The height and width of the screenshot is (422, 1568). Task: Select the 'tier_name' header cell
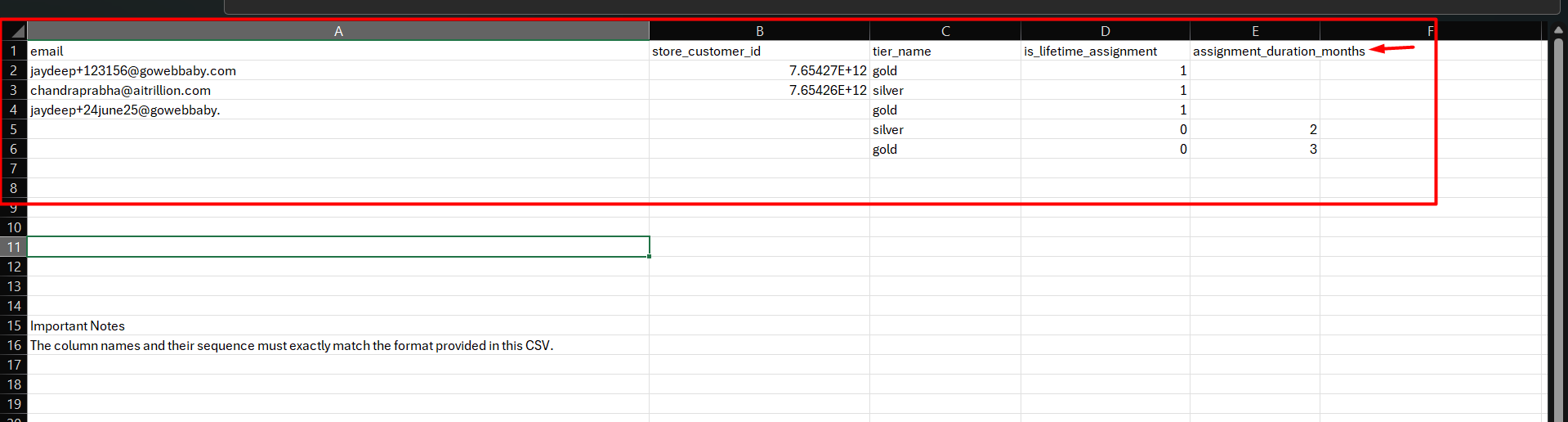tap(945, 51)
